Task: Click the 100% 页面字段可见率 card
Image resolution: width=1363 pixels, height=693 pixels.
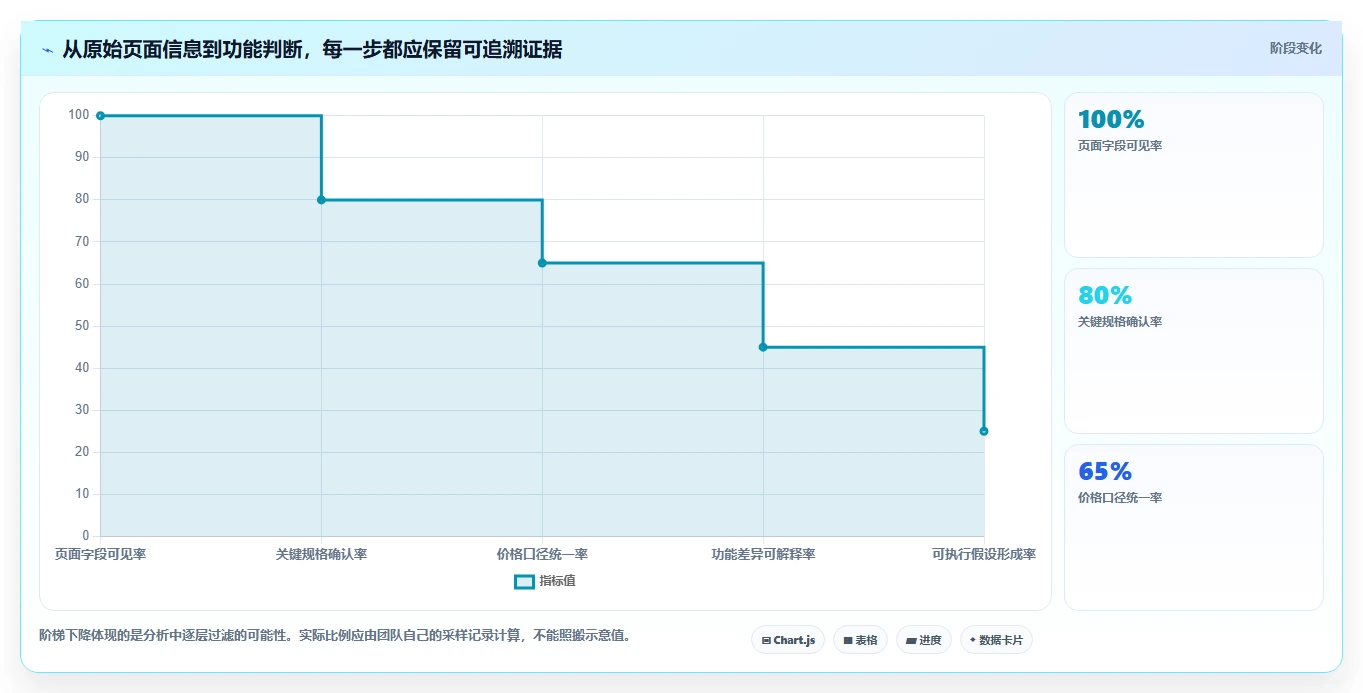Action: click(1194, 175)
